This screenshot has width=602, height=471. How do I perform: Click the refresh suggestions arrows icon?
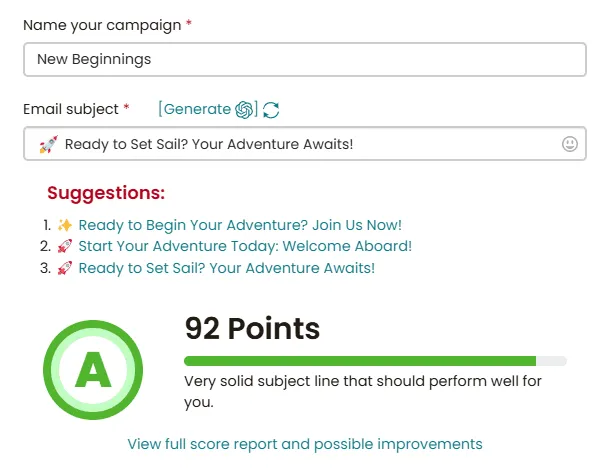pos(271,110)
